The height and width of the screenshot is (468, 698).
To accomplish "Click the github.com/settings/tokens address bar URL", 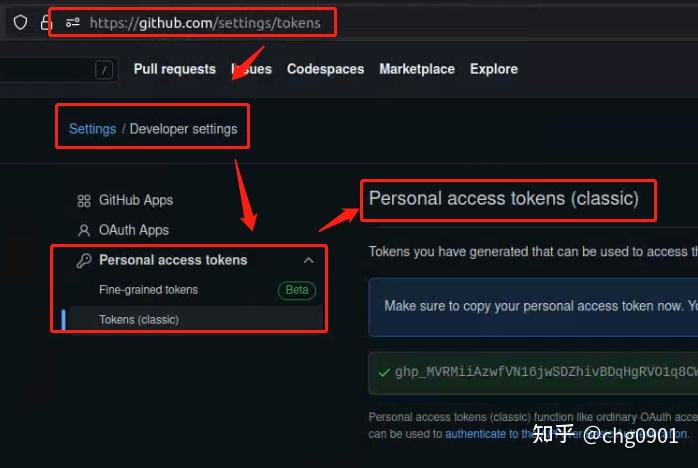I will pos(205,23).
